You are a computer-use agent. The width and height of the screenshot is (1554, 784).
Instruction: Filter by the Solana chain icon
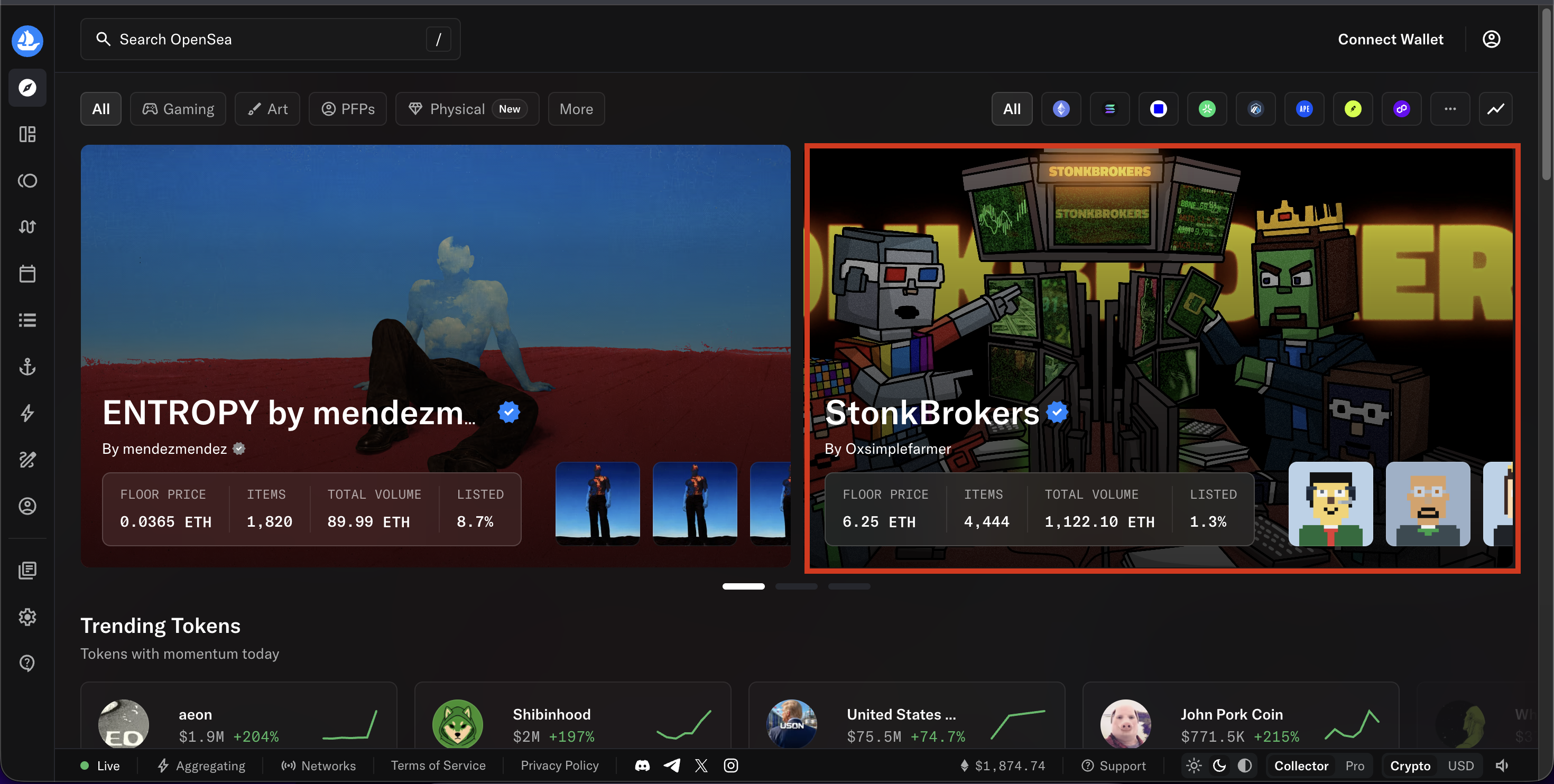click(1109, 108)
